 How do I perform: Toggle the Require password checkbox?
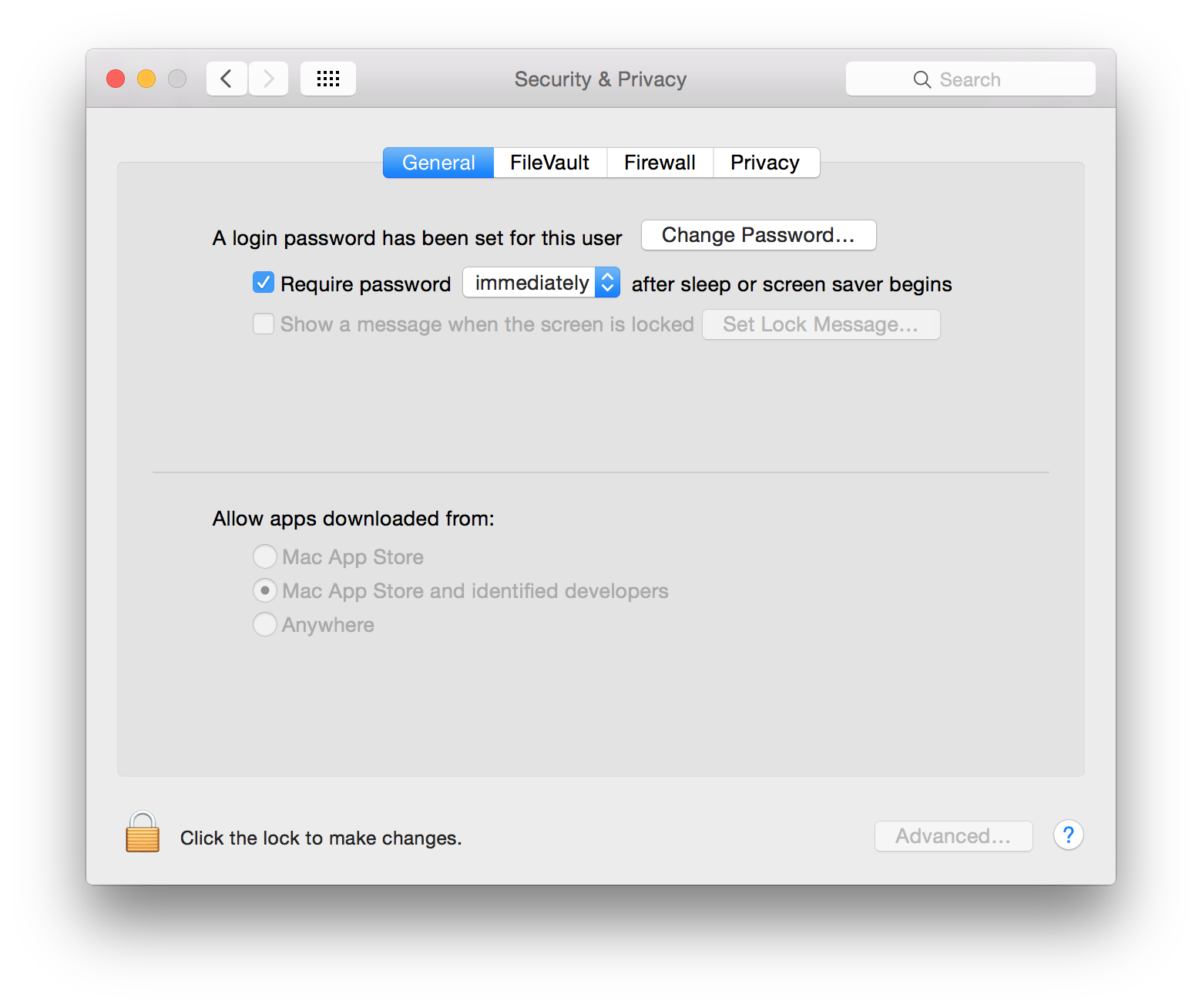coord(264,283)
